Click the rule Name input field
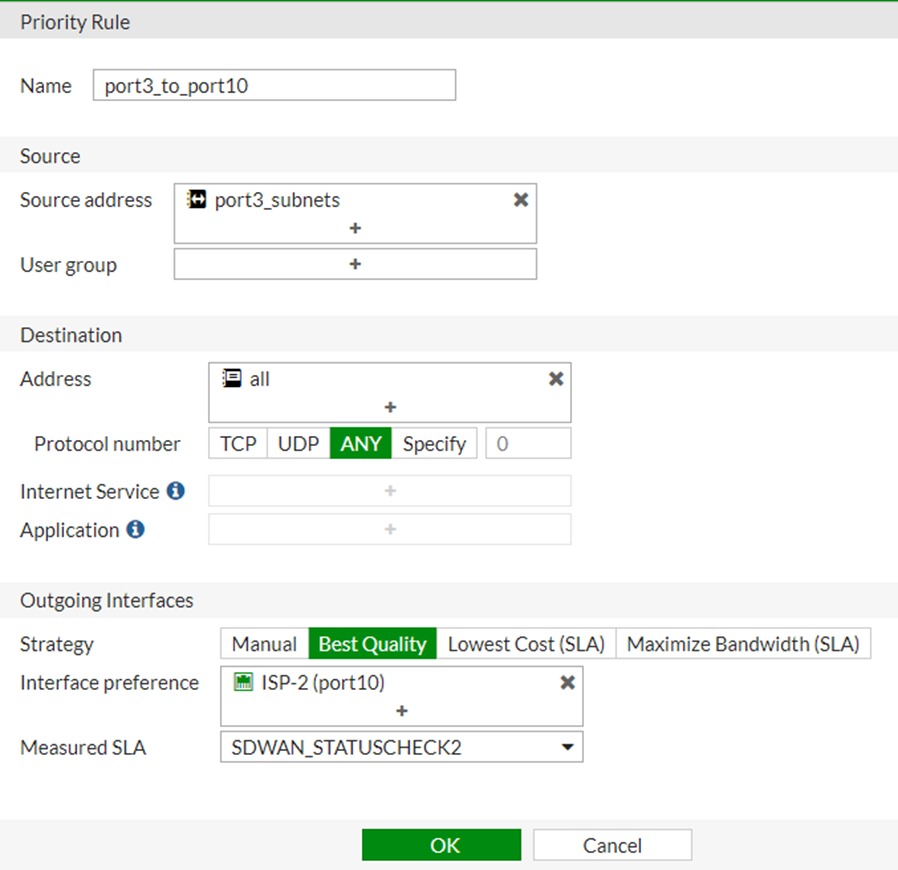898x870 pixels. click(x=274, y=86)
